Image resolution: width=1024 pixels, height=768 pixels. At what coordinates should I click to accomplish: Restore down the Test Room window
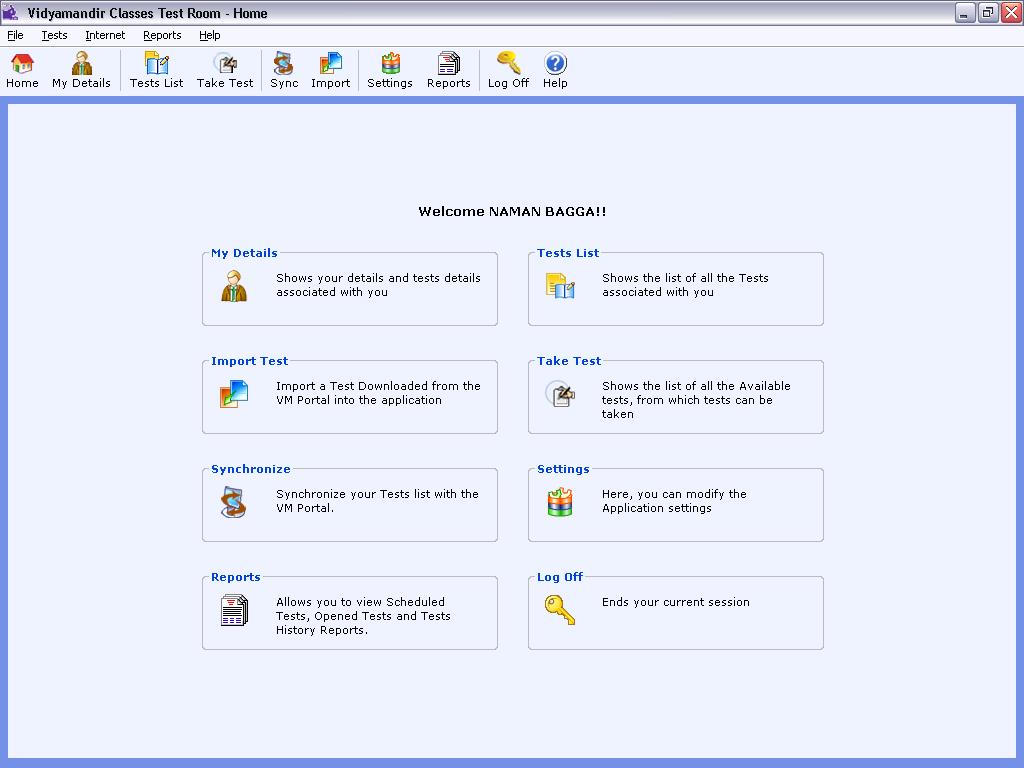[988, 12]
